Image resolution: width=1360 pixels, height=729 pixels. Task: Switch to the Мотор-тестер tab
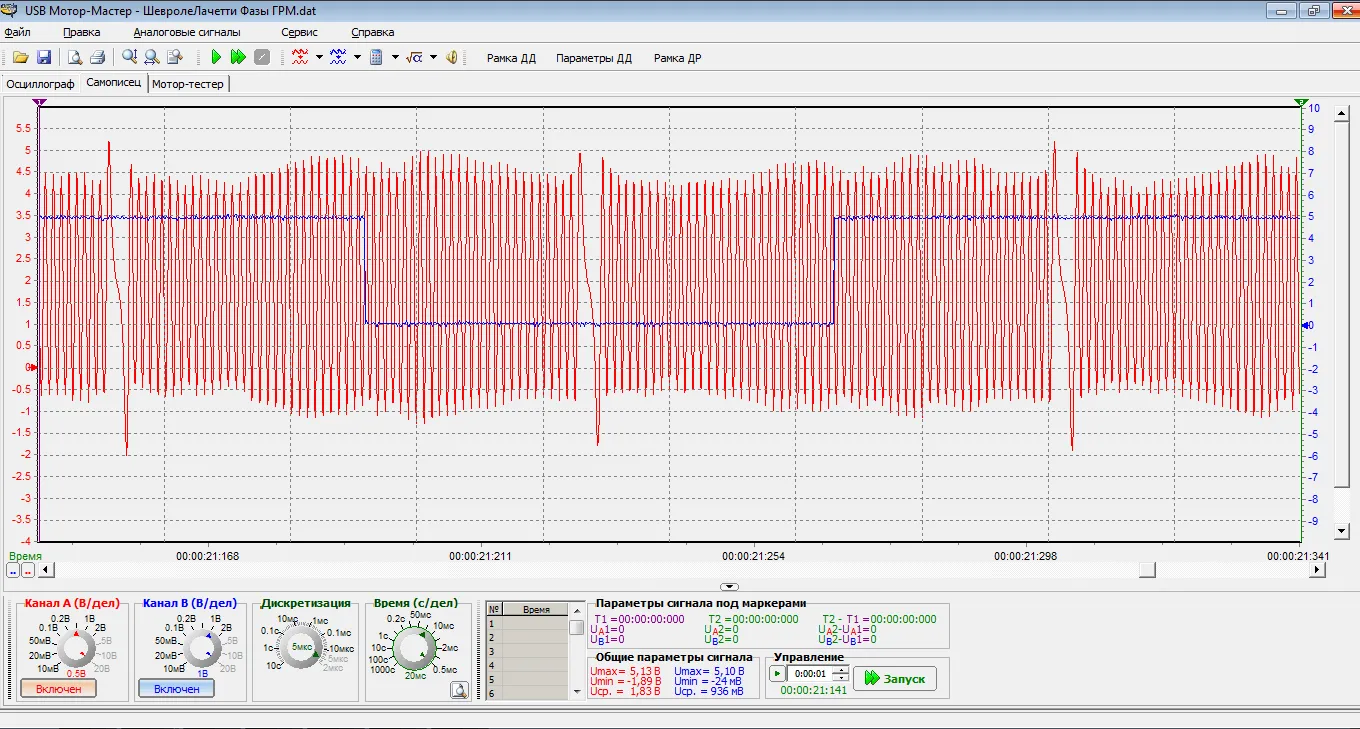pyautogui.click(x=188, y=84)
